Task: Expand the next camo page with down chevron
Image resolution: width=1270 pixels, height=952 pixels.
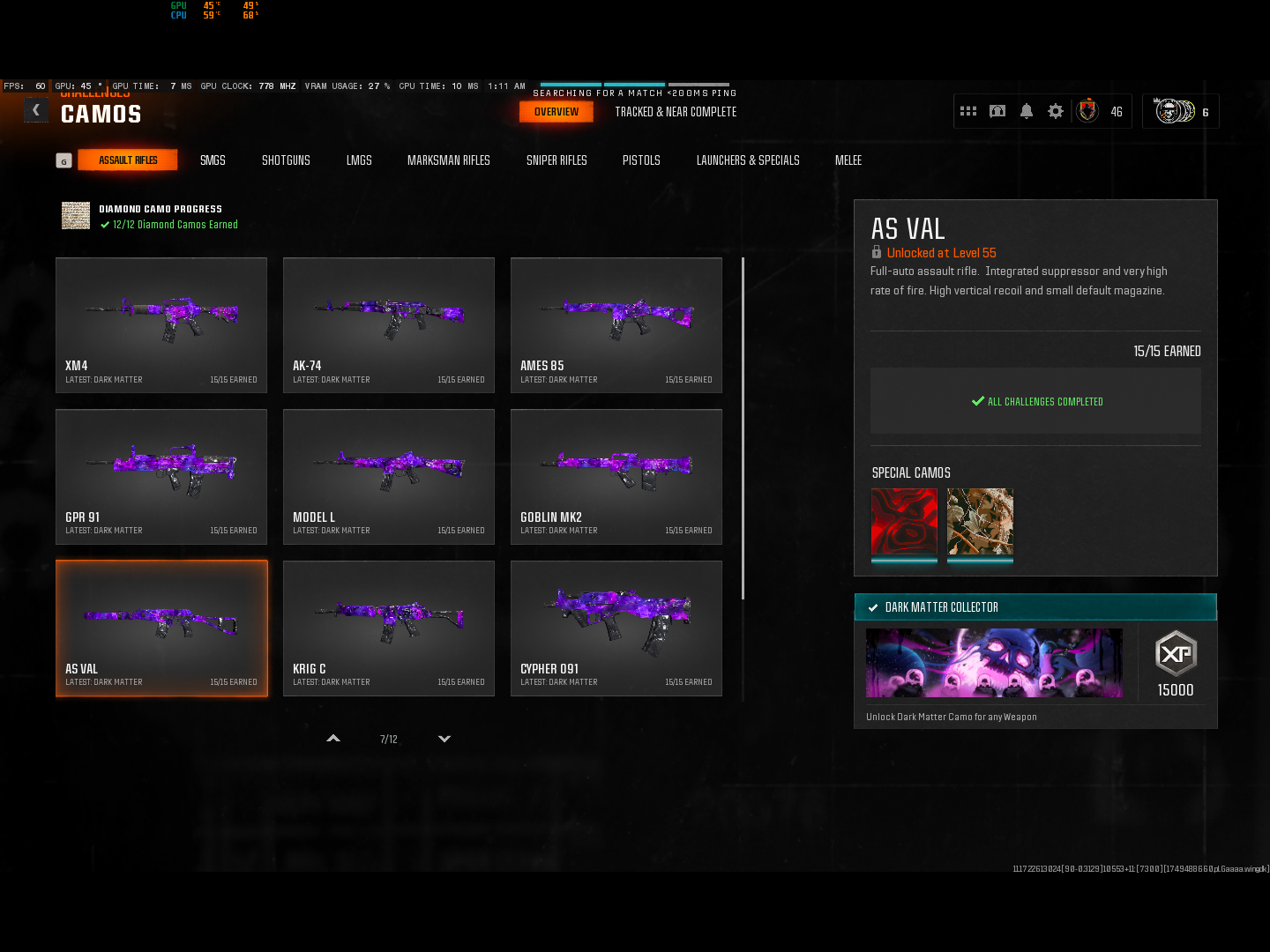Action: tap(444, 739)
